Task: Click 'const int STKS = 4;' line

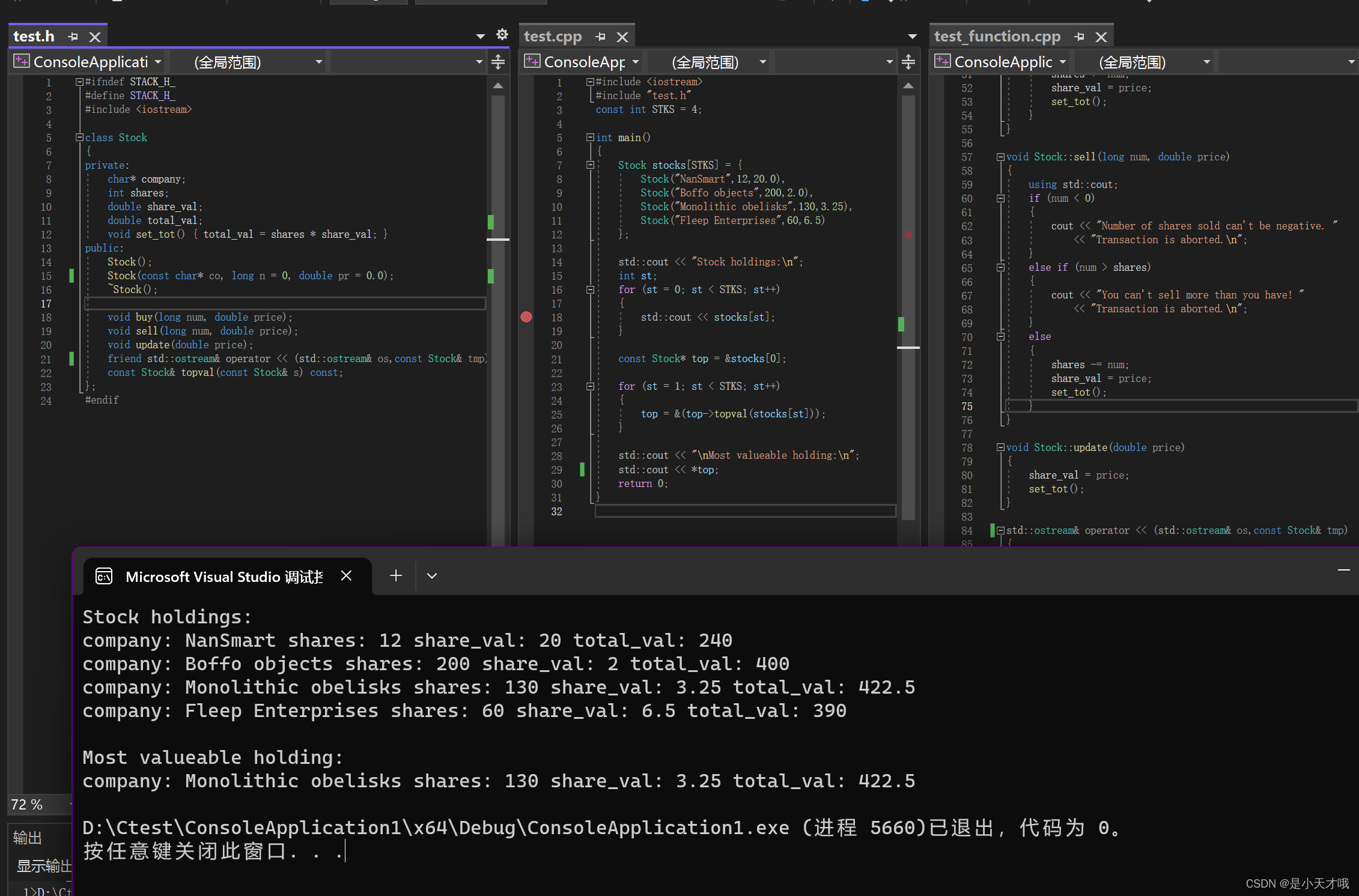Action: tap(648, 109)
